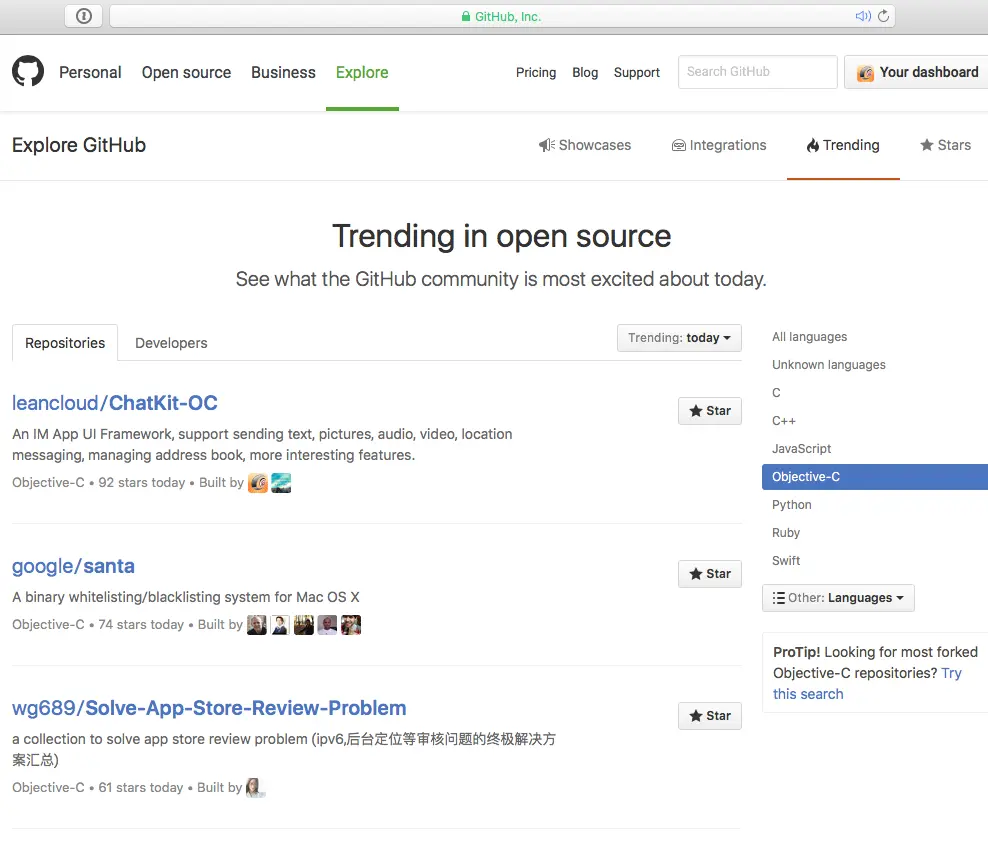Click '74 stars today' text
Viewport: 988px width, 848px height.
[141, 624]
